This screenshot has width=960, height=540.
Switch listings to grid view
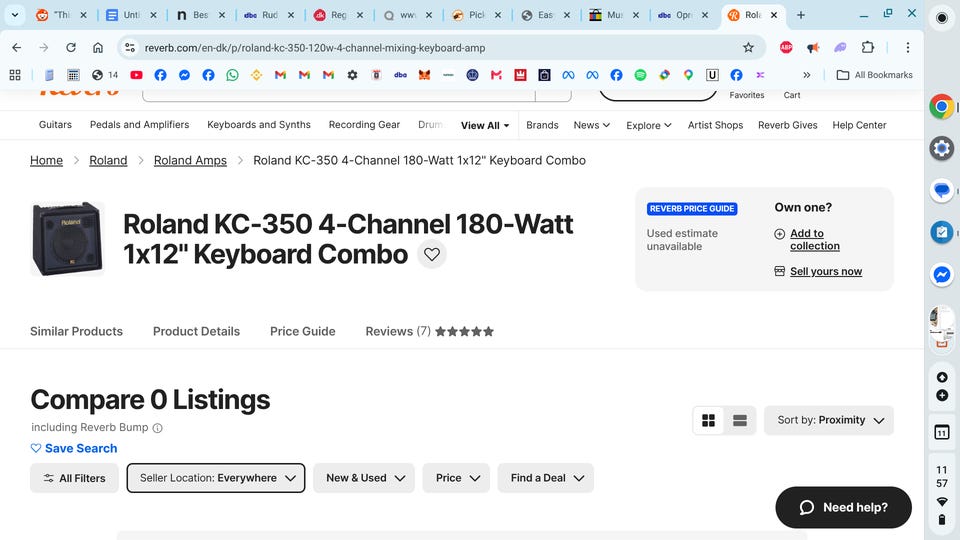709,421
